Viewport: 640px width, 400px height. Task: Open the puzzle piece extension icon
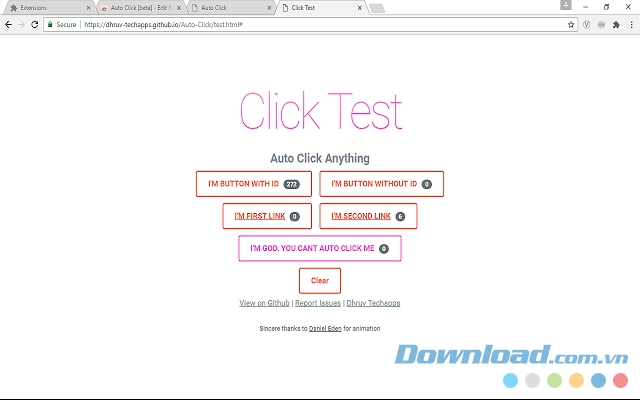pos(616,25)
